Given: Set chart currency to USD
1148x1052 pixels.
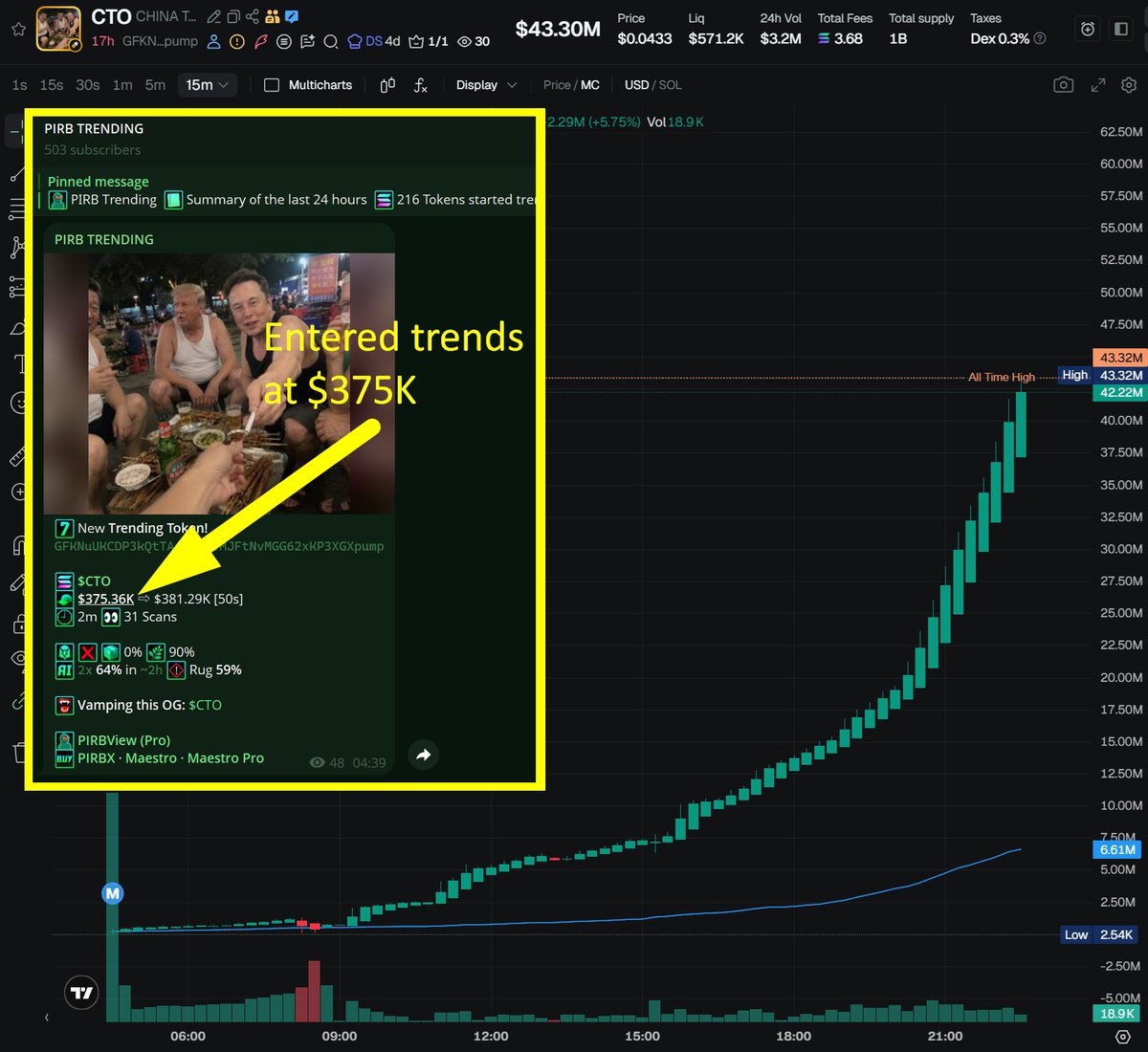Looking at the screenshot, I should click(x=636, y=85).
